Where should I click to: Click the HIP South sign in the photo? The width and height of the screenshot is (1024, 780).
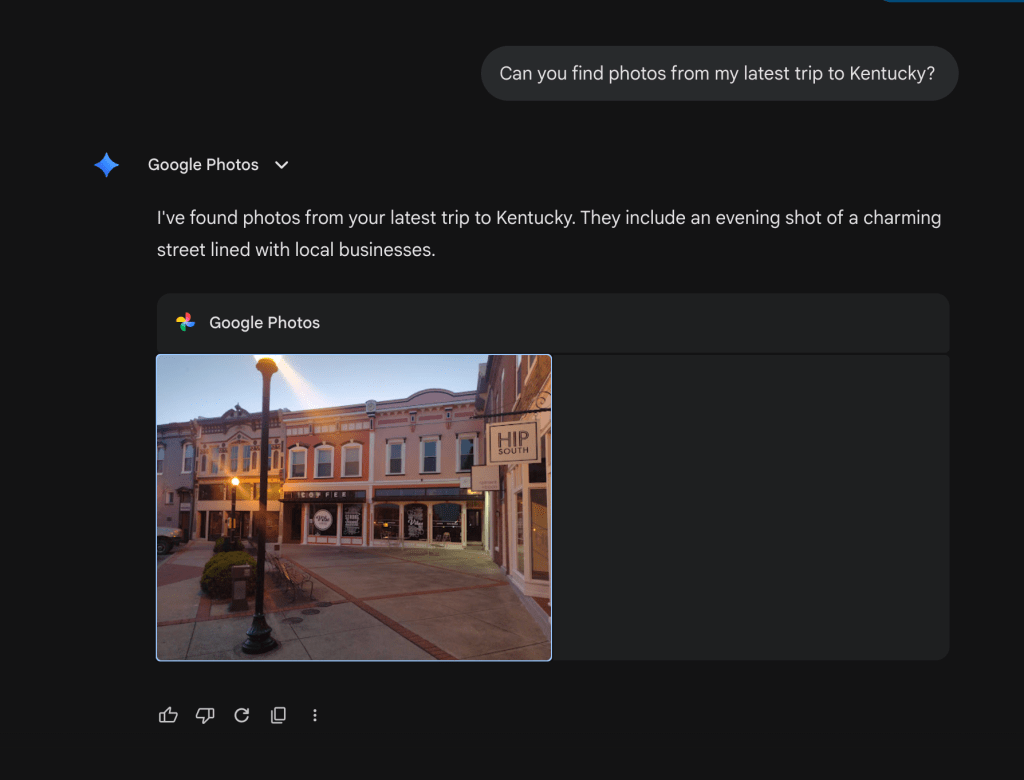pyautogui.click(x=513, y=440)
